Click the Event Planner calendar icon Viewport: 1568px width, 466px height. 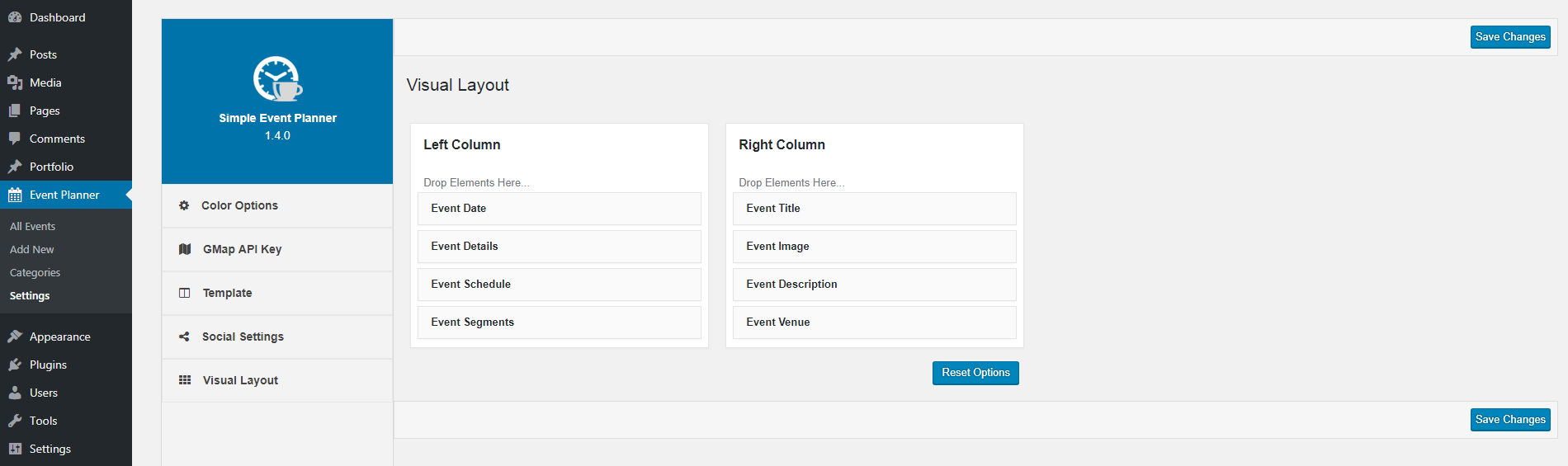coord(15,195)
